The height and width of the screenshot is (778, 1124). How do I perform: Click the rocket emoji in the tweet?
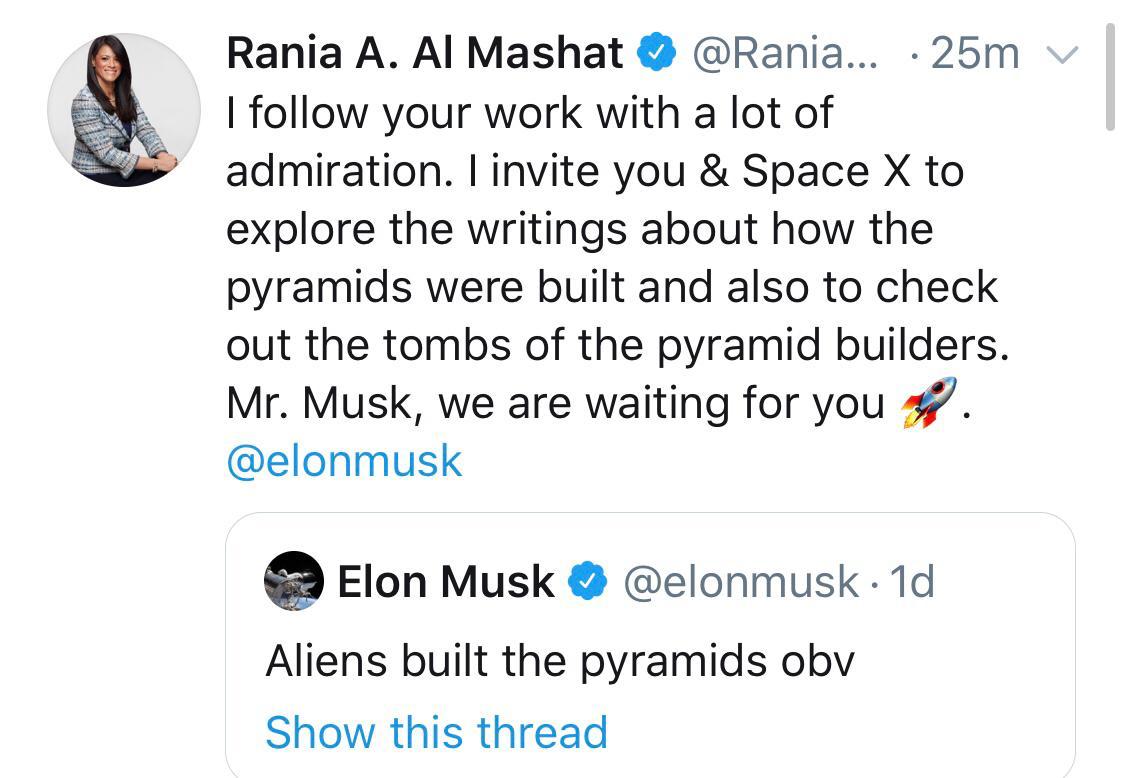tap(928, 403)
